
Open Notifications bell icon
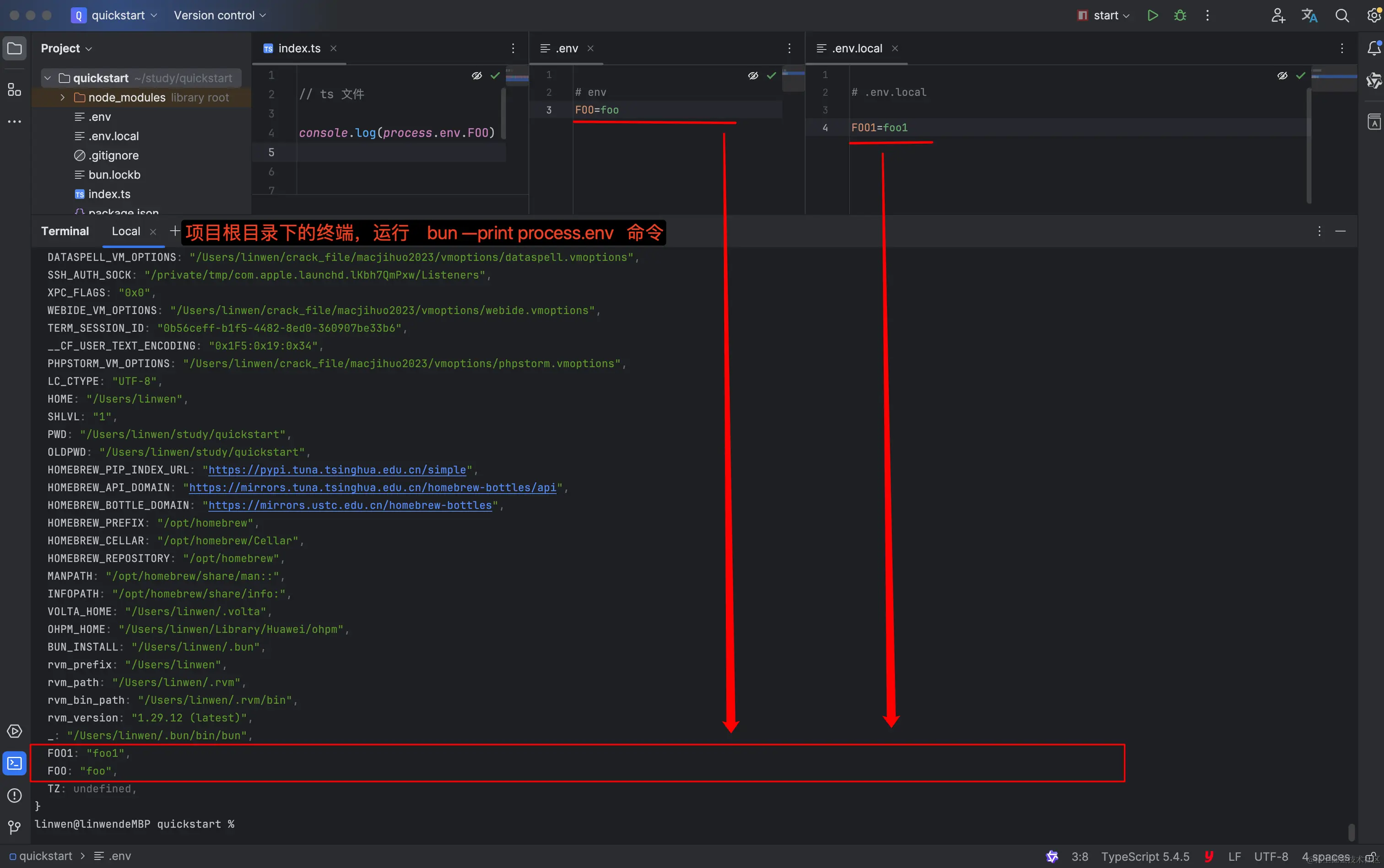pos(1374,48)
